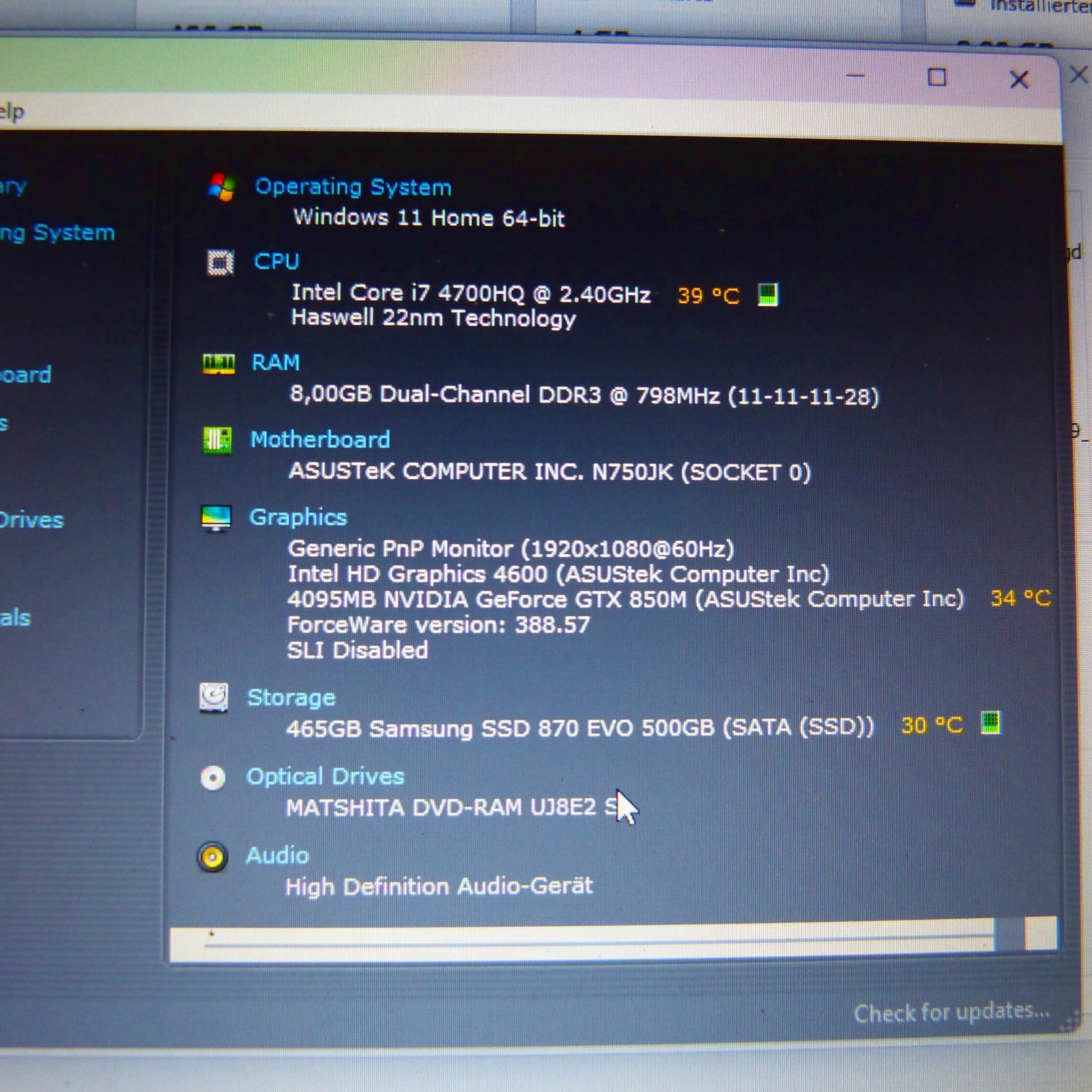Screen dimensions: 1092x1092
Task: Click 'High Definition Audio-Gerät' line
Action: 439,886
